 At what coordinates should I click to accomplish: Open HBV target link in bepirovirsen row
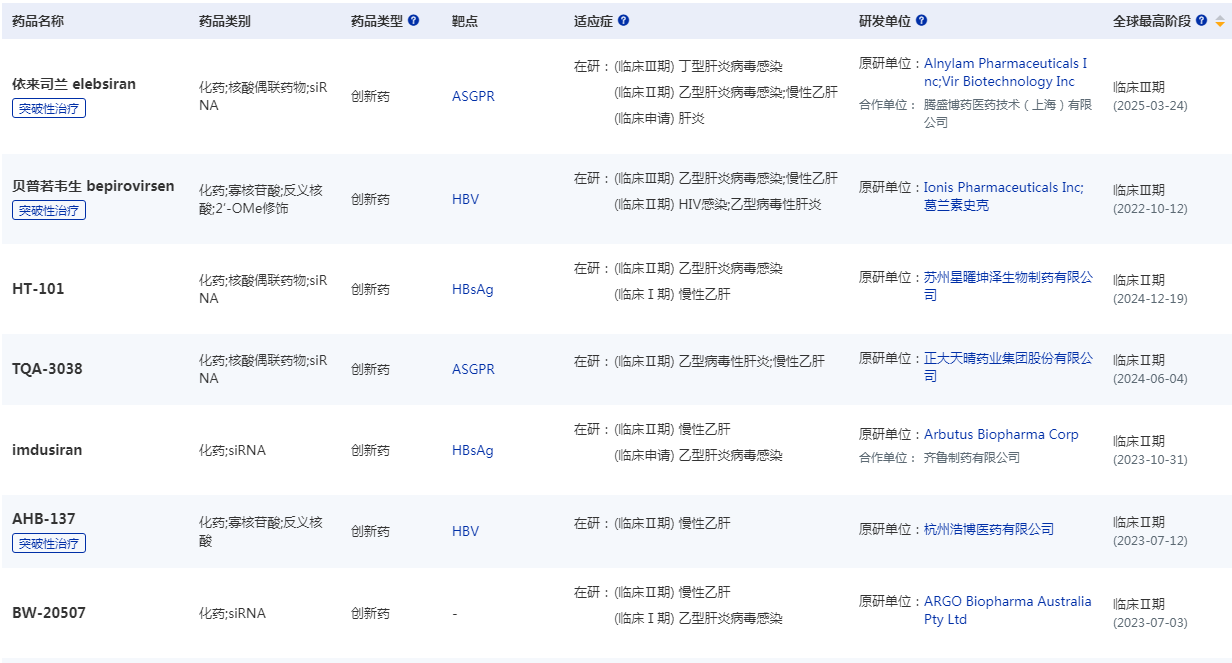point(465,199)
